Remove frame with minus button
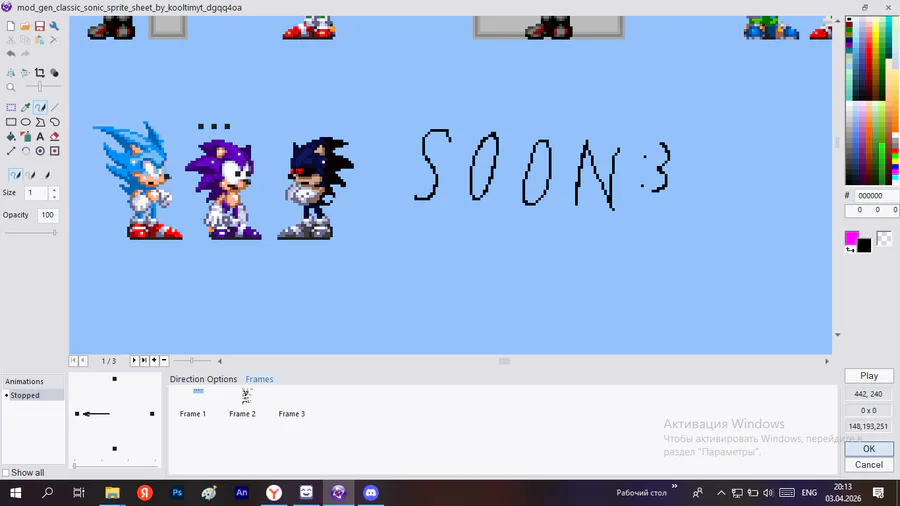The width and height of the screenshot is (900, 506). (x=164, y=360)
